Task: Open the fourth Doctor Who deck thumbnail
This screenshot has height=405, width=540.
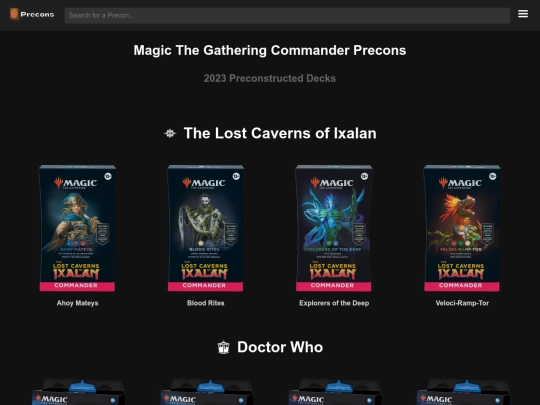Action: click(463, 392)
